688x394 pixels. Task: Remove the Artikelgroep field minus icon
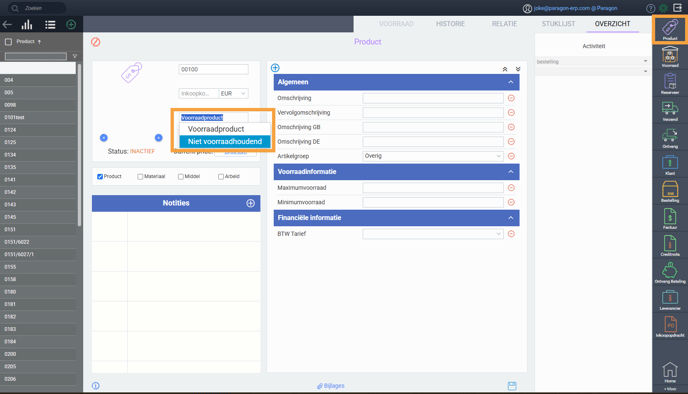point(511,156)
